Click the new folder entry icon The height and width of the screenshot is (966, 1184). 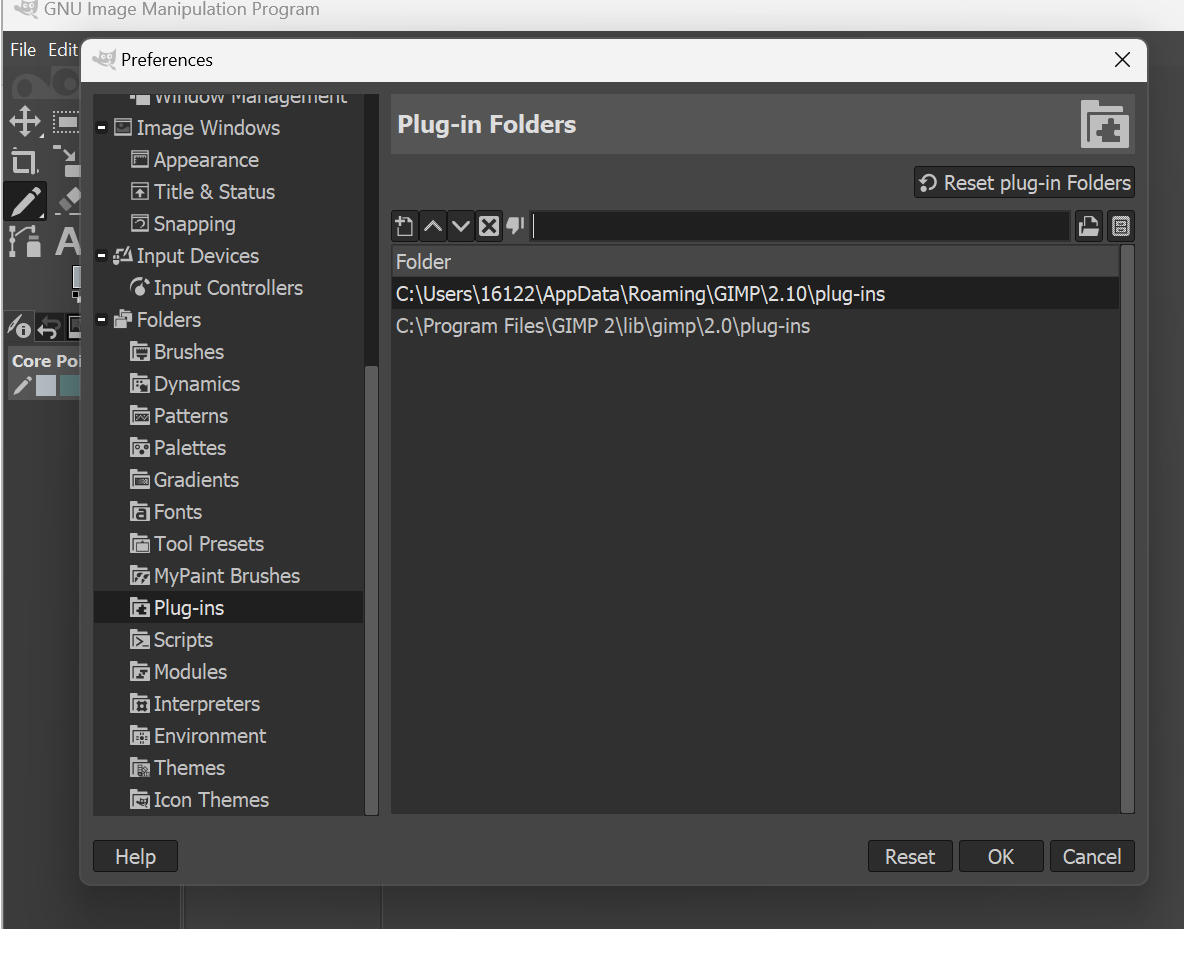404,226
